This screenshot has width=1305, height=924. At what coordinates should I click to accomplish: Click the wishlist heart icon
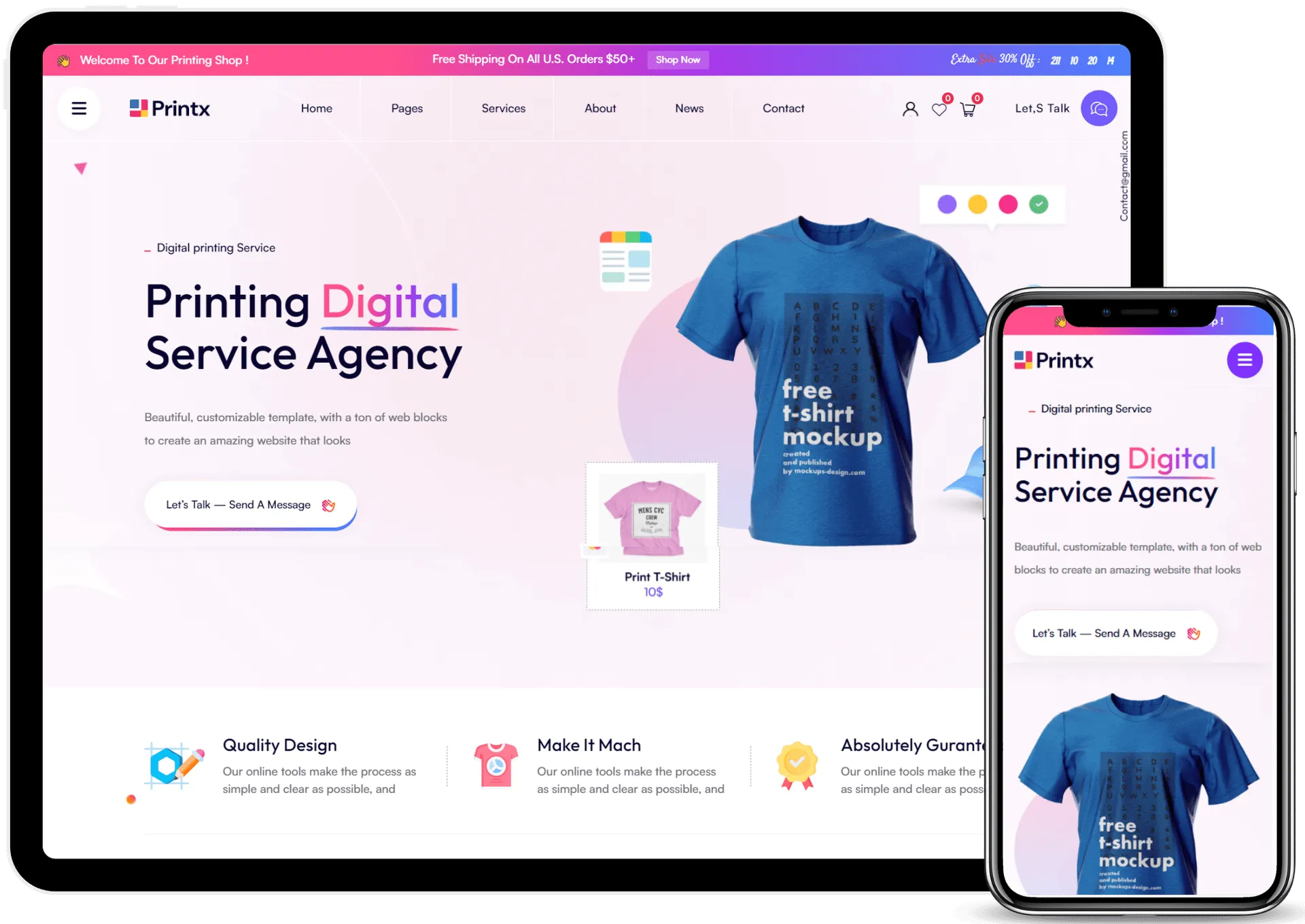[939, 108]
